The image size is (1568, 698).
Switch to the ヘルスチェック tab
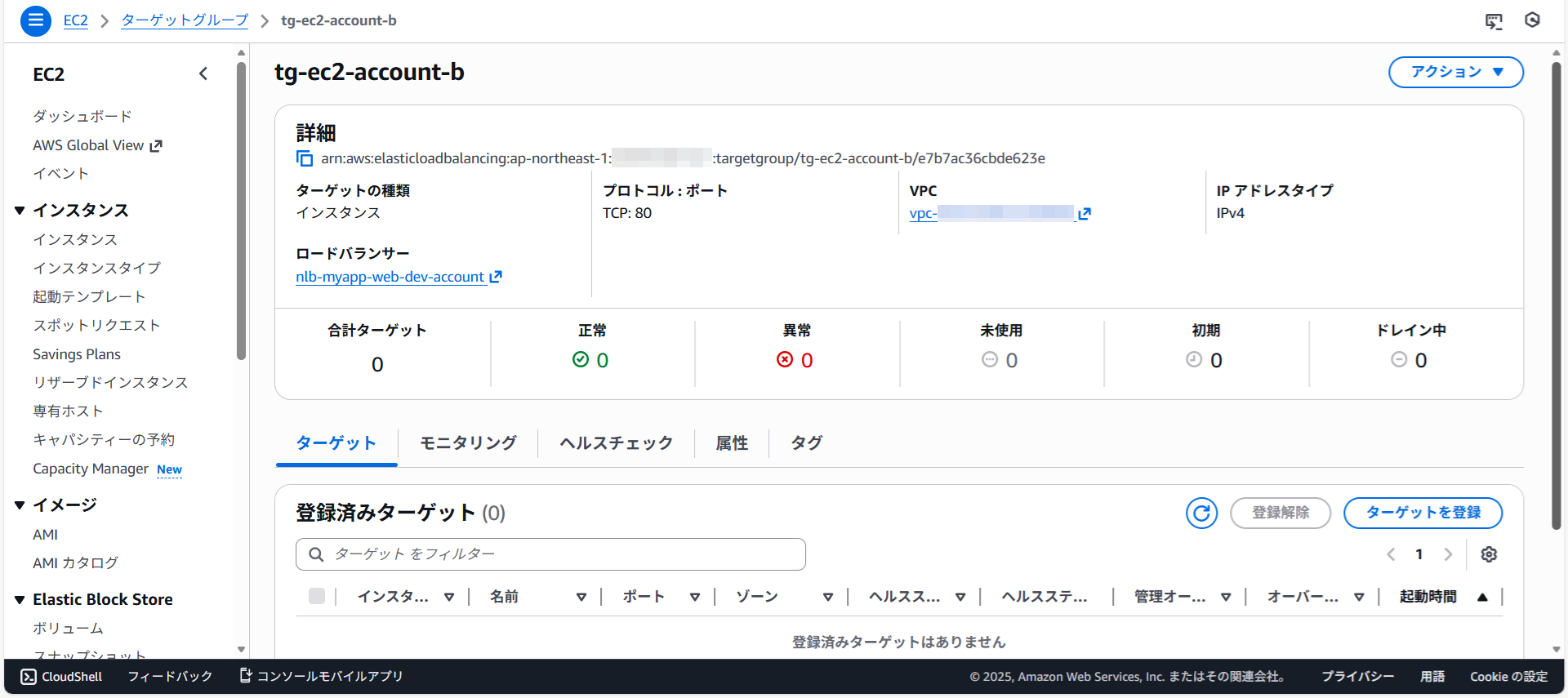[616, 442]
